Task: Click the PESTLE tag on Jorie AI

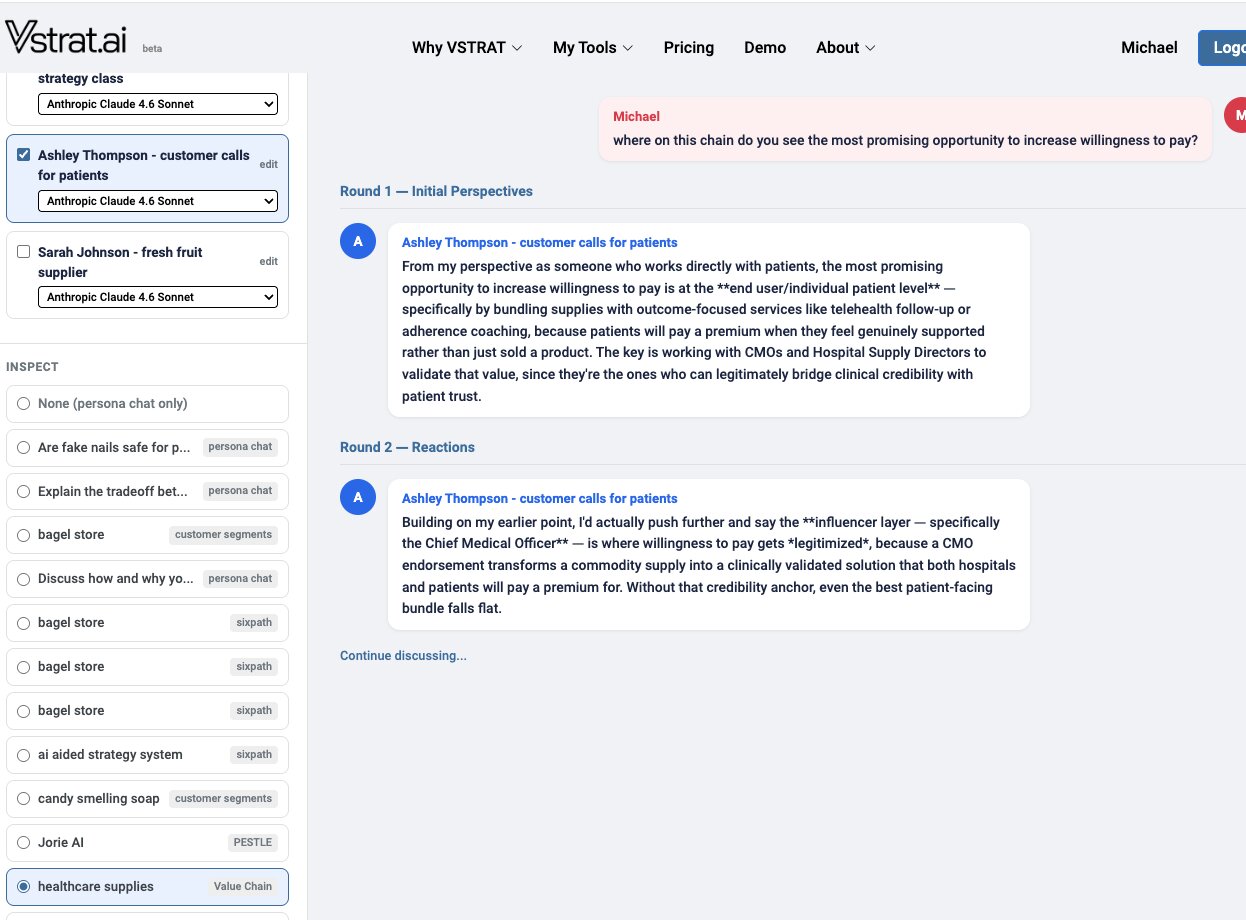Action: point(252,843)
